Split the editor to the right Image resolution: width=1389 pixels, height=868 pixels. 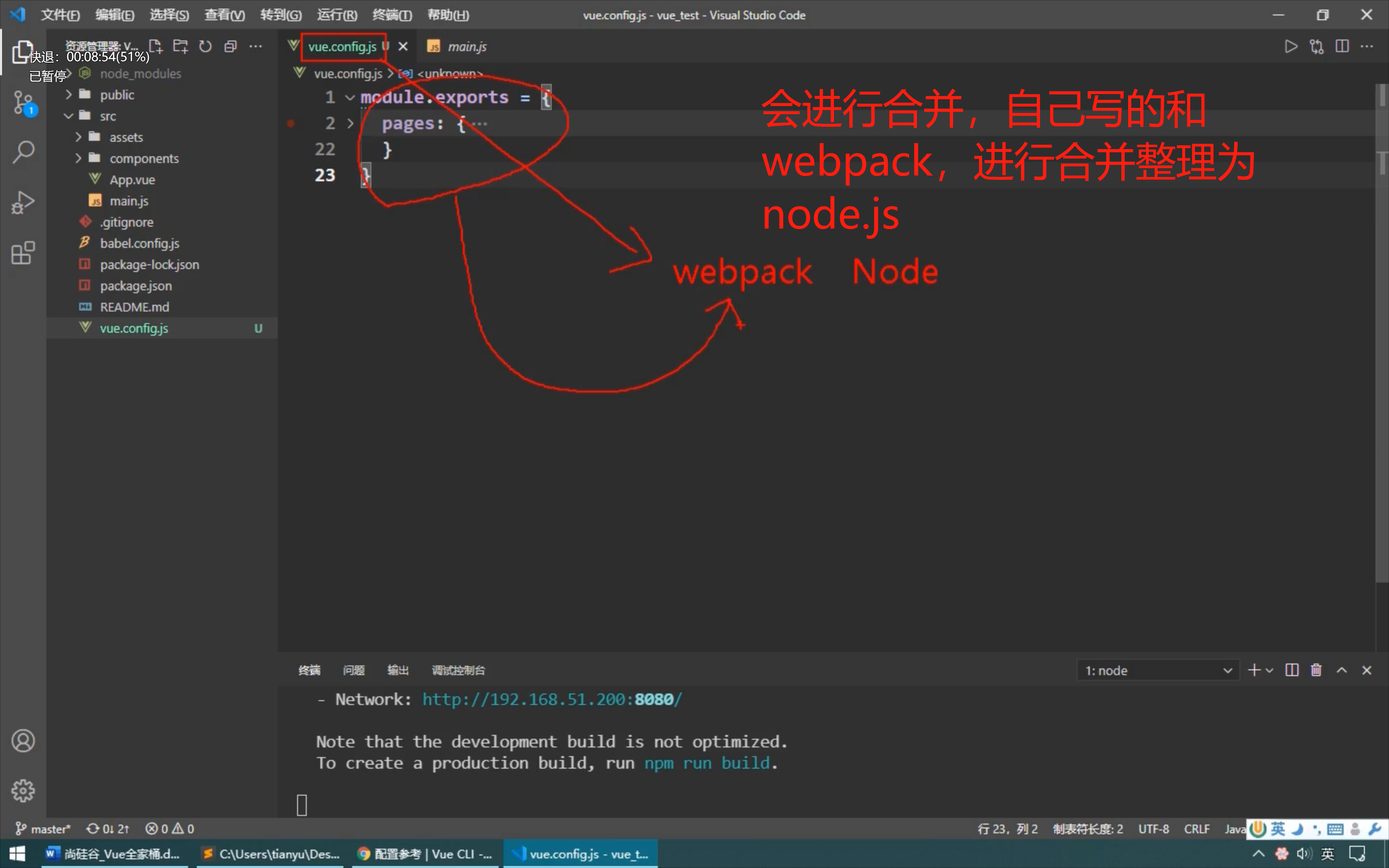click(x=1342, y=46)
